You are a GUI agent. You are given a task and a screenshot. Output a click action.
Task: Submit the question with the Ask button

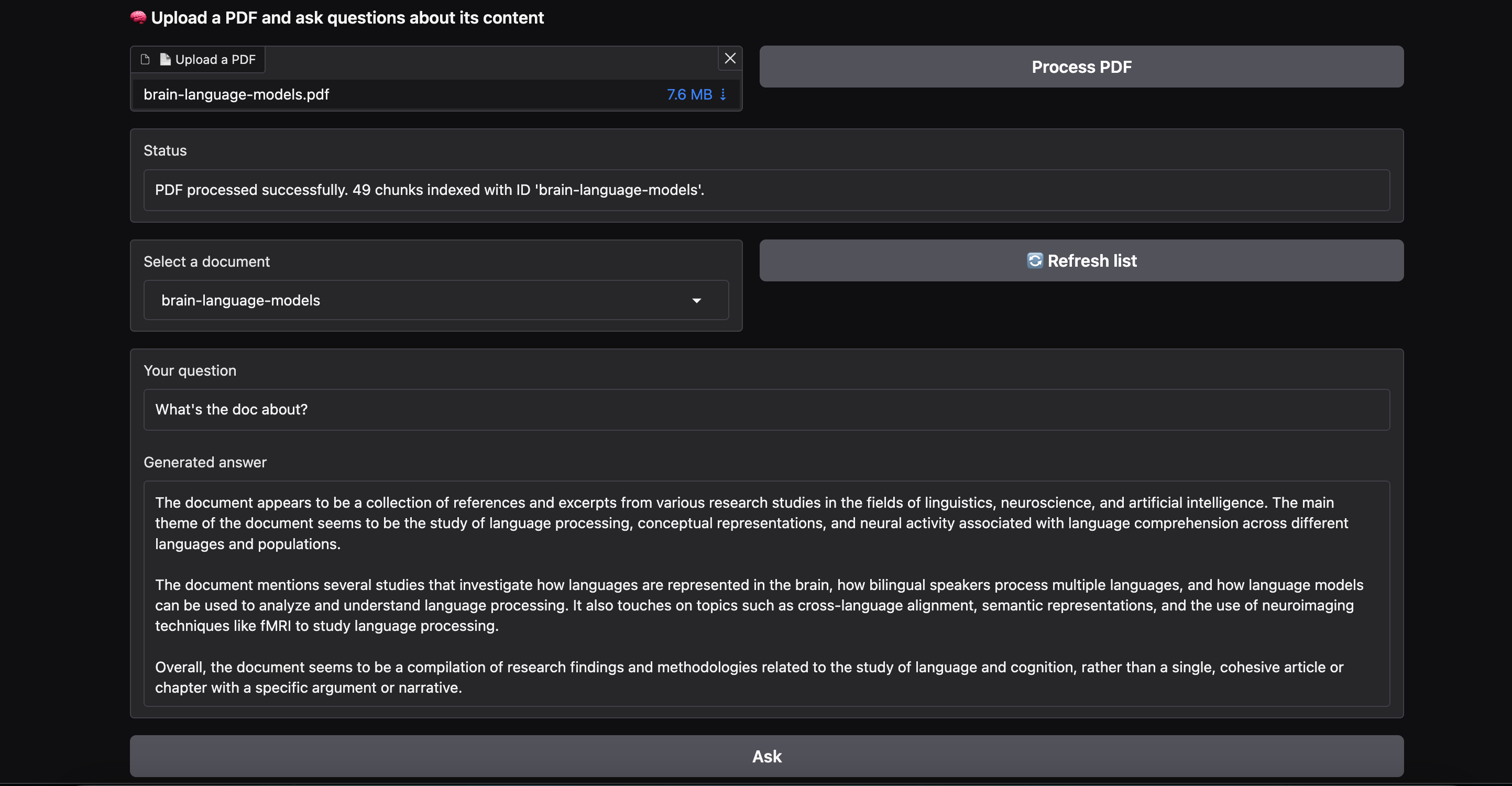(x=766, y=756)
